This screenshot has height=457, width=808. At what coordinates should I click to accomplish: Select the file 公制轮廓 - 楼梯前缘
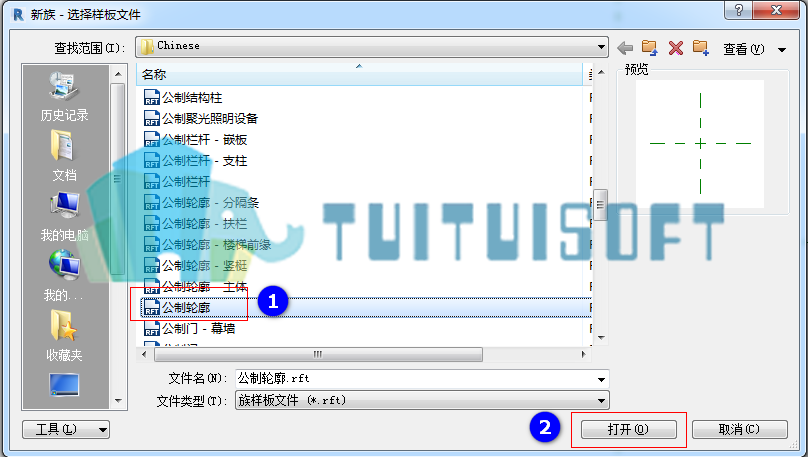pos(216,245)
